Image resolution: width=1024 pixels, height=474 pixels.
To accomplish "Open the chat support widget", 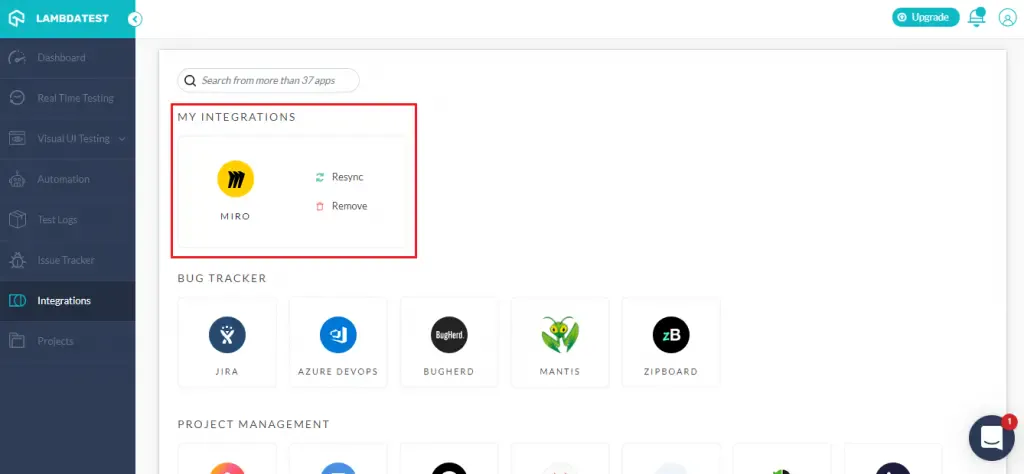I will coord(991,437).
